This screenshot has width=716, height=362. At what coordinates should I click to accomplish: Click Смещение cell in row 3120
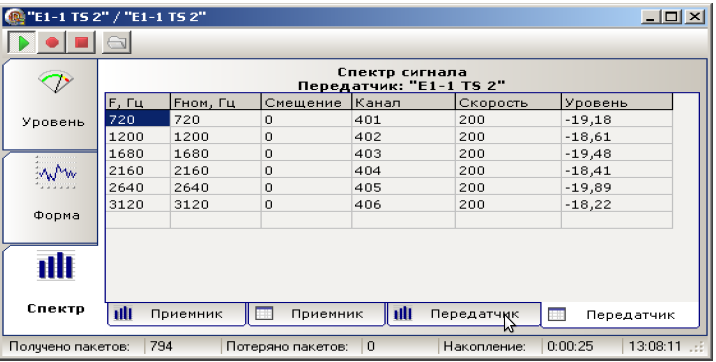306,204
